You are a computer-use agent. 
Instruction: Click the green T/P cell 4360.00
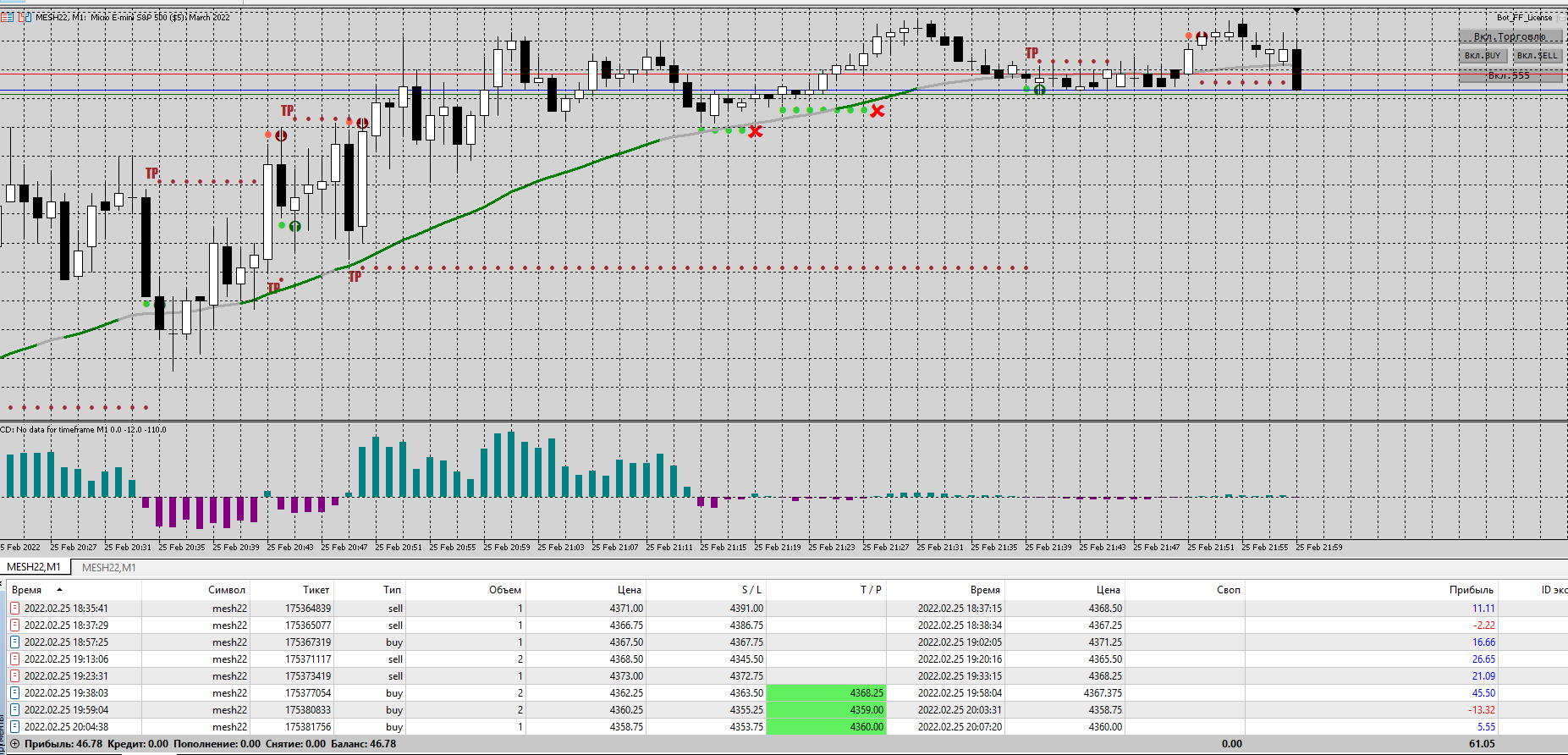[x=826, y=726]
